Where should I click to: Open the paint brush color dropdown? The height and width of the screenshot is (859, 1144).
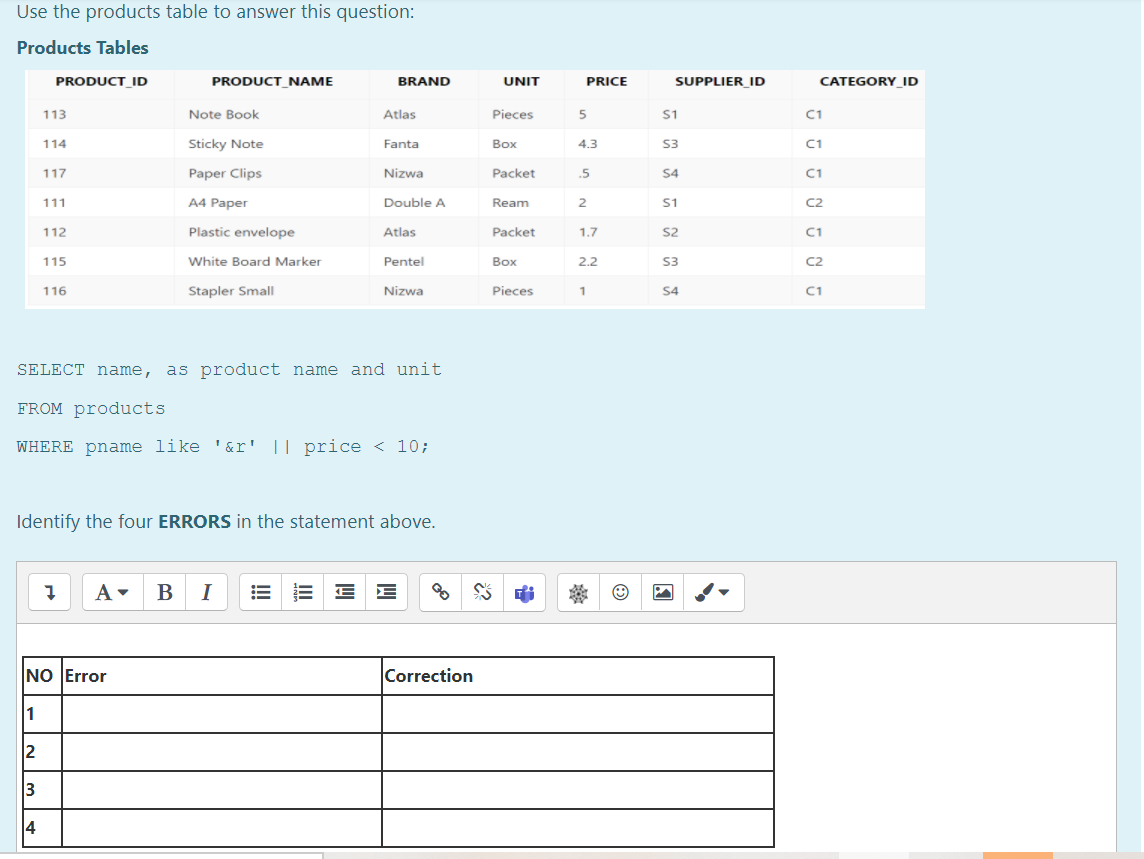click(x=714, y=592)
